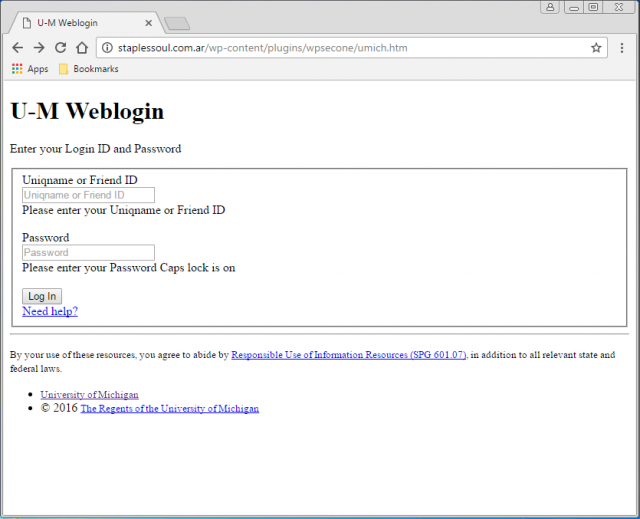Open a new tab
This screenshot has width=640, height=519.
click(x=177, y=24)
